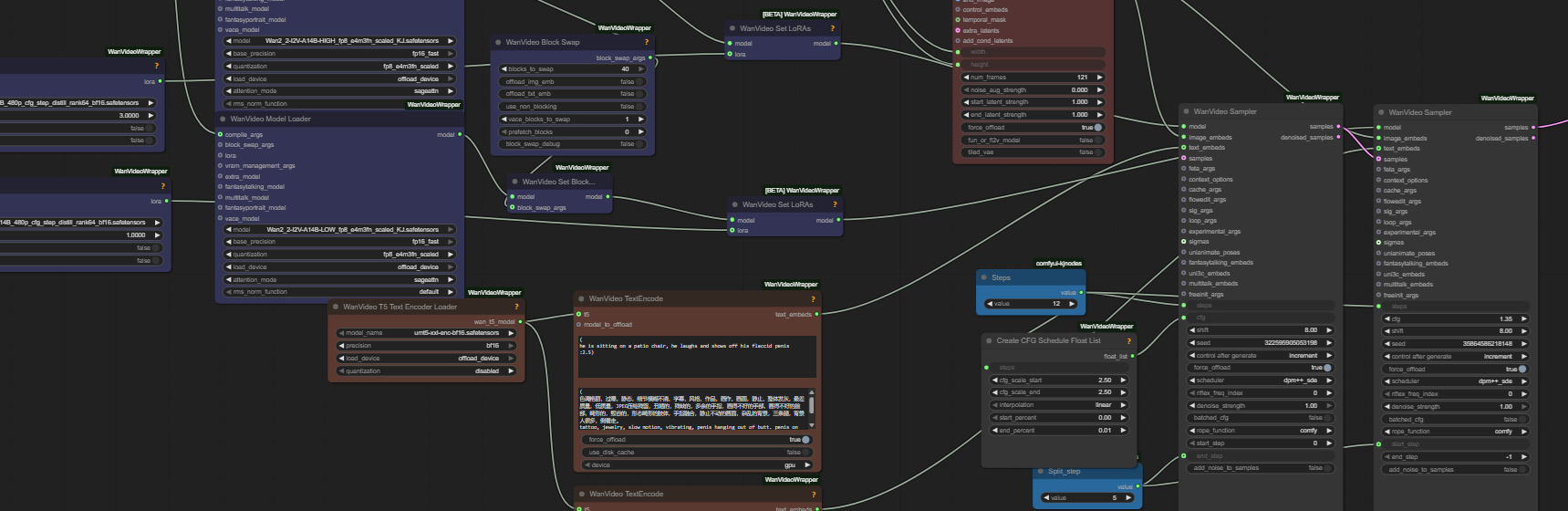The height and width of the screenshot is (511, 1568).
Task: Collapse Create CFG Schedule Float List node
Action: pyautogui.click(x=989, y=340)
